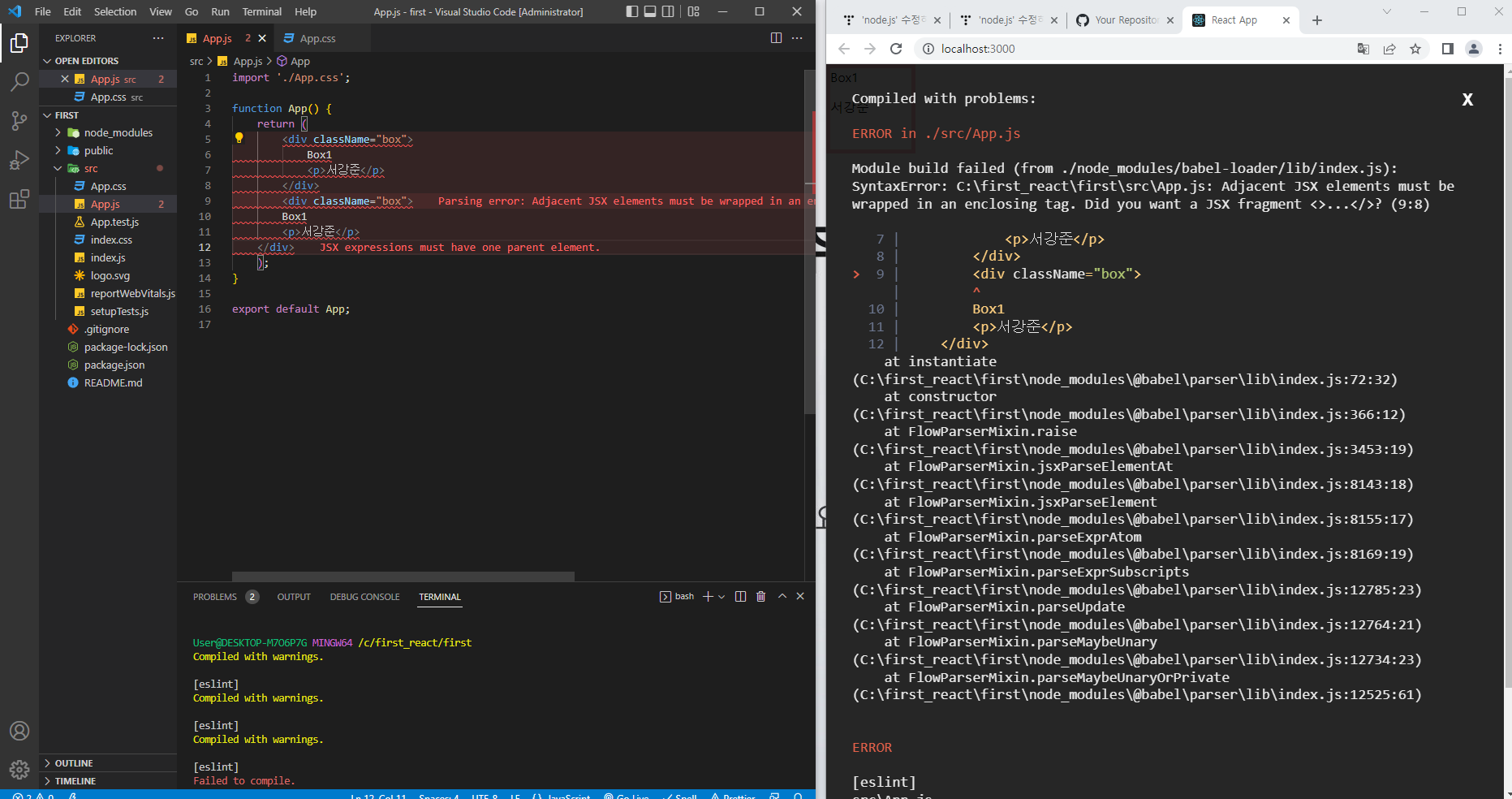Click the lightbulb quick fix on line 5
This screenshot has height=799, width=1512.
(x=239, y=138)
